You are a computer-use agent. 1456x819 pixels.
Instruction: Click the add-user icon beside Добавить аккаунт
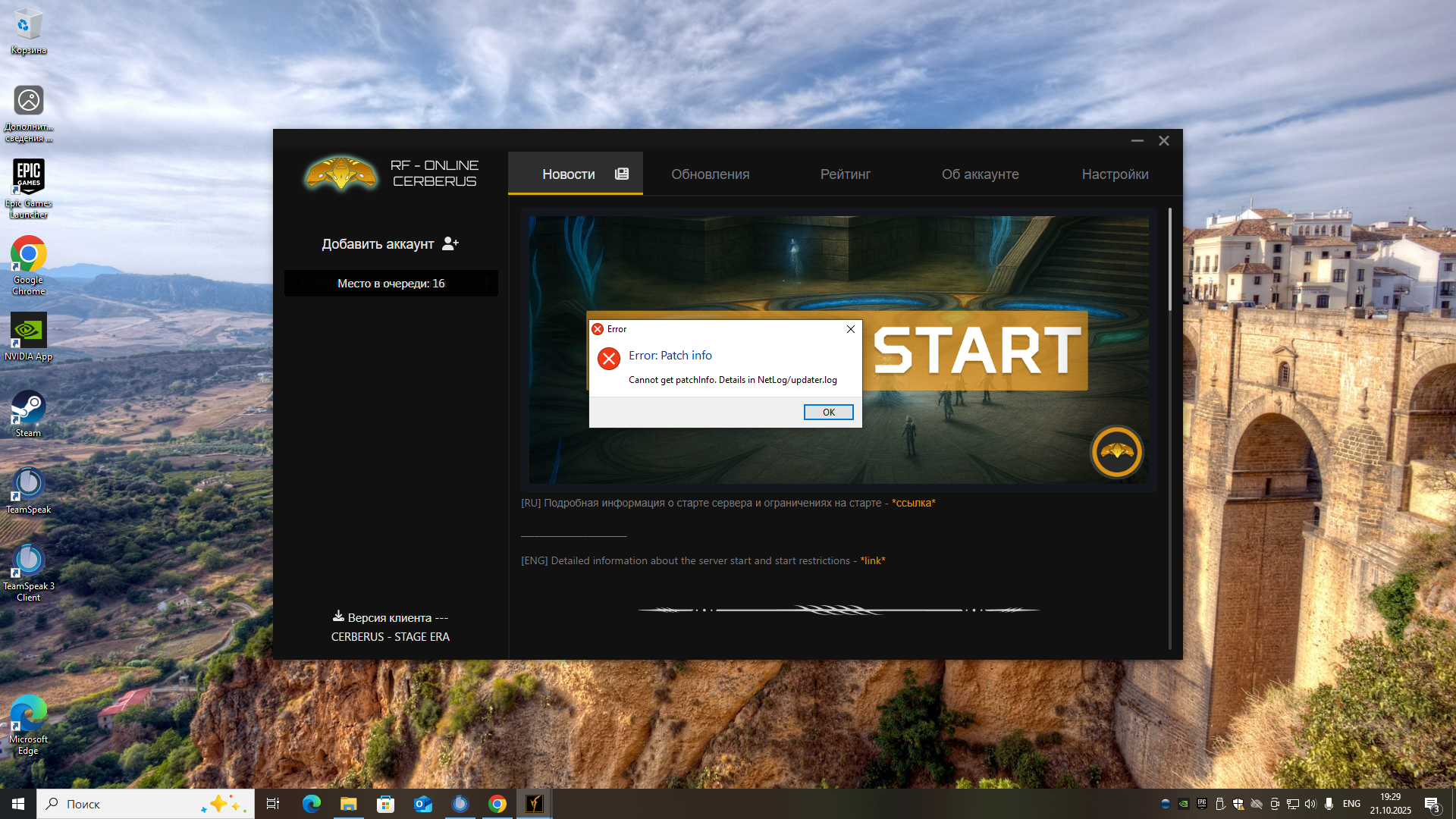450,243
